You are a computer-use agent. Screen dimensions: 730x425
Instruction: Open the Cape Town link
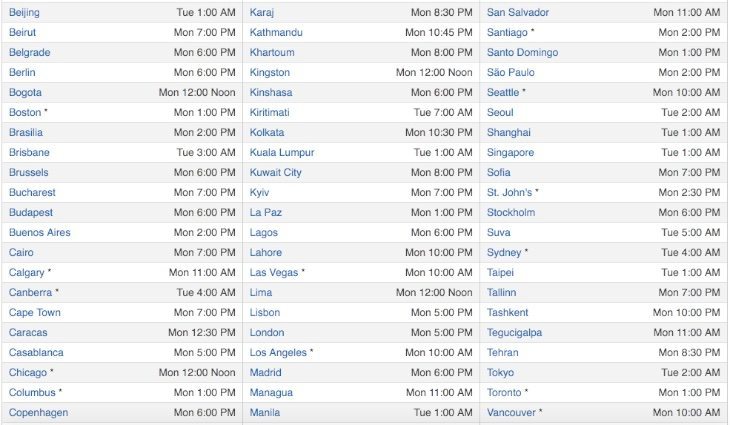[x=35, y=313]
